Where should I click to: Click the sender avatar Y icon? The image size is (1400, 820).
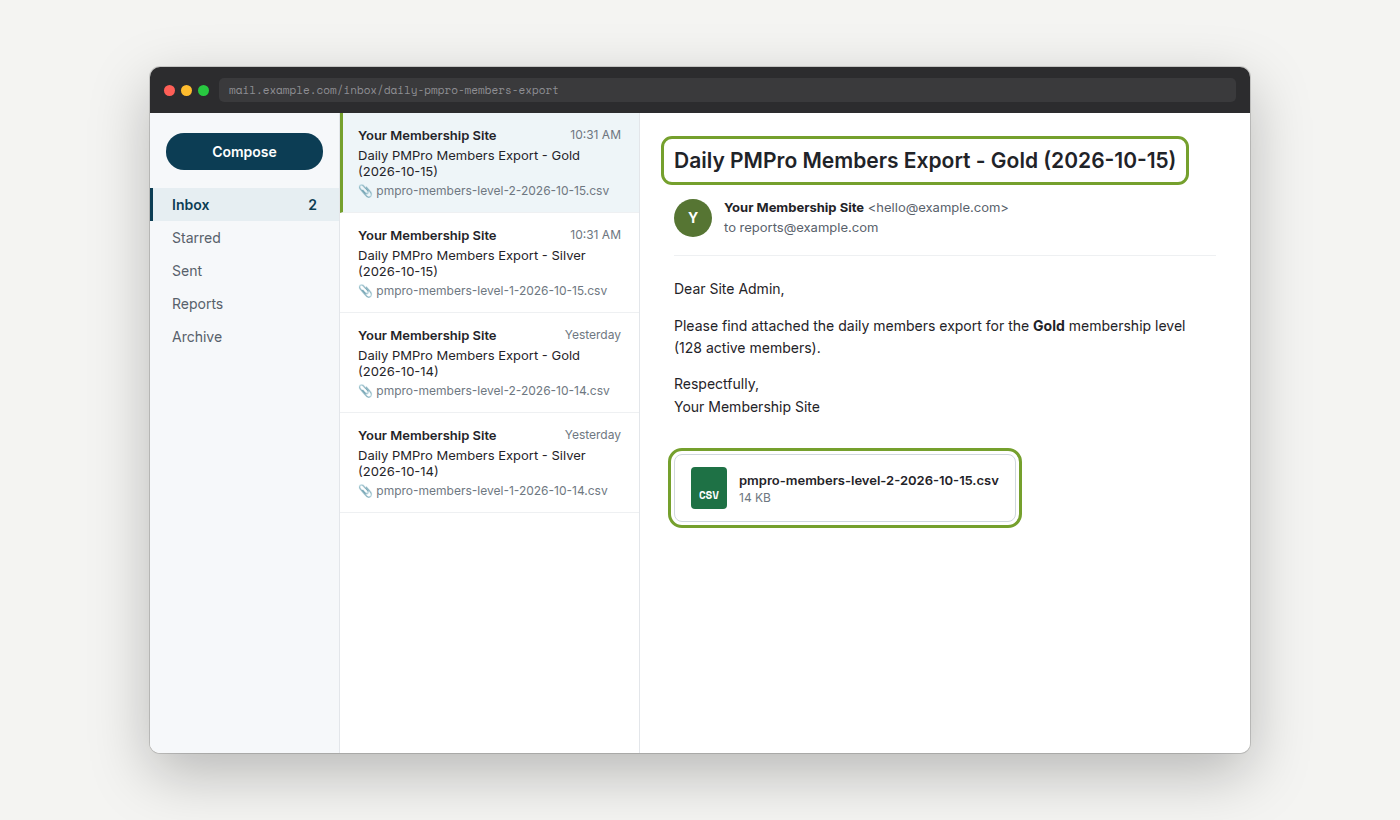pos(693,218)
